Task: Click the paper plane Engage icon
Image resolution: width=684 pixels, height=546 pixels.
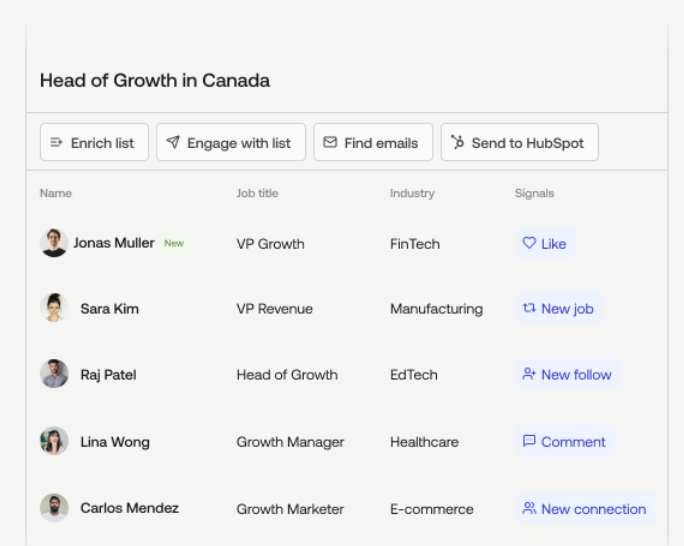Action: tap(173, 142)
